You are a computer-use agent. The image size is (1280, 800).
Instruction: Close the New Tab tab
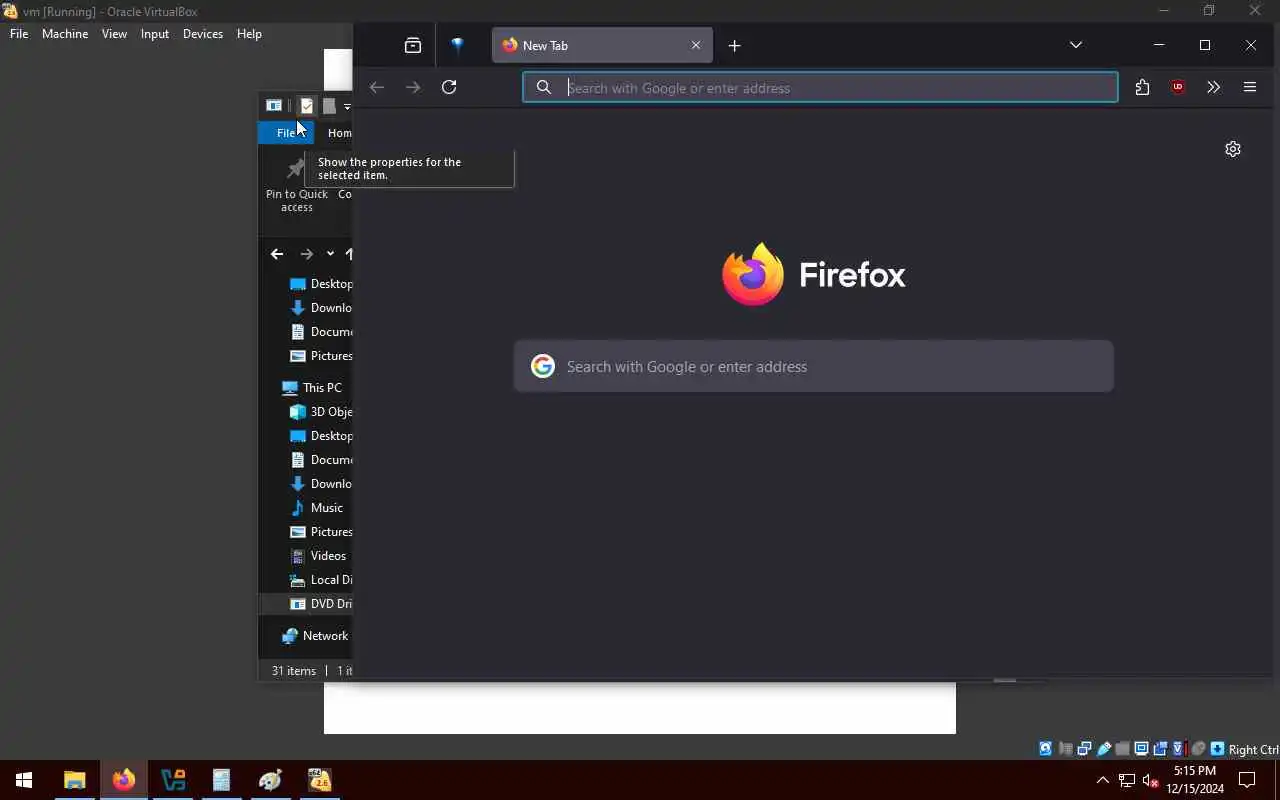(x=696, y=45)
